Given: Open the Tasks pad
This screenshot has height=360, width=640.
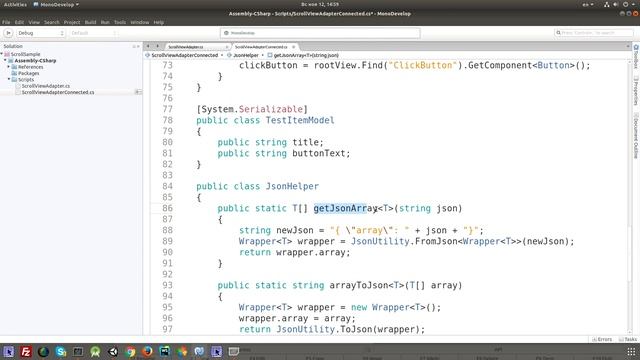Looking at the screenshot, I should [628, 339].
